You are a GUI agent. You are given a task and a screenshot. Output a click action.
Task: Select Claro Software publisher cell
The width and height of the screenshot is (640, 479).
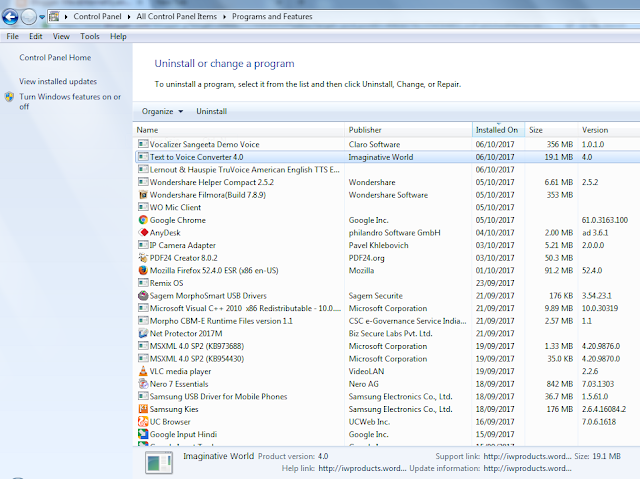pyautogui.click(x=374, y=144)
